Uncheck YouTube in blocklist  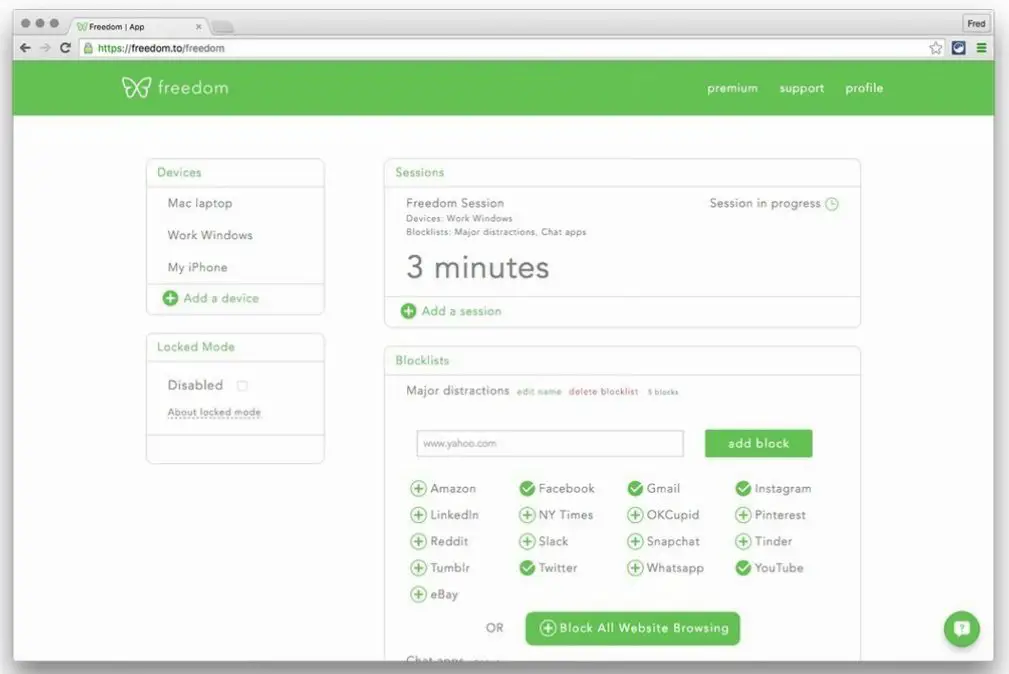coord(743,568)
